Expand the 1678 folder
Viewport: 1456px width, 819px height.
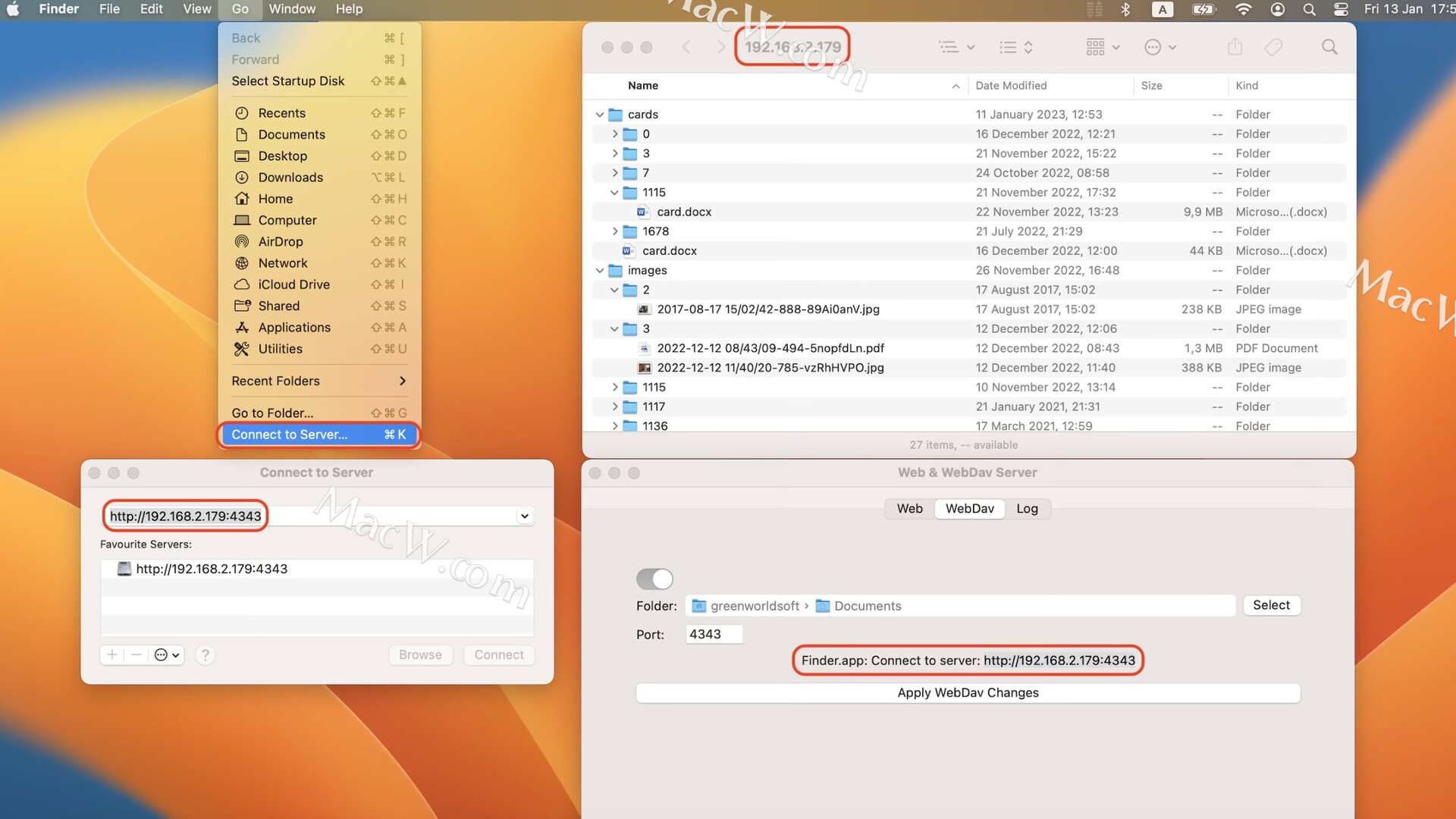click(615, 231)
